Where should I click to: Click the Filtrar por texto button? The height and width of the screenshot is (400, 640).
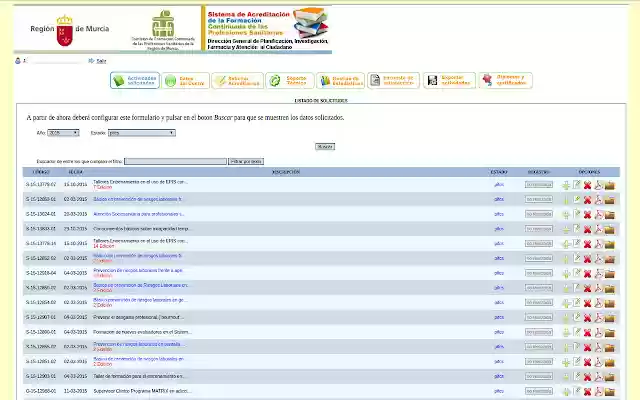246,161
